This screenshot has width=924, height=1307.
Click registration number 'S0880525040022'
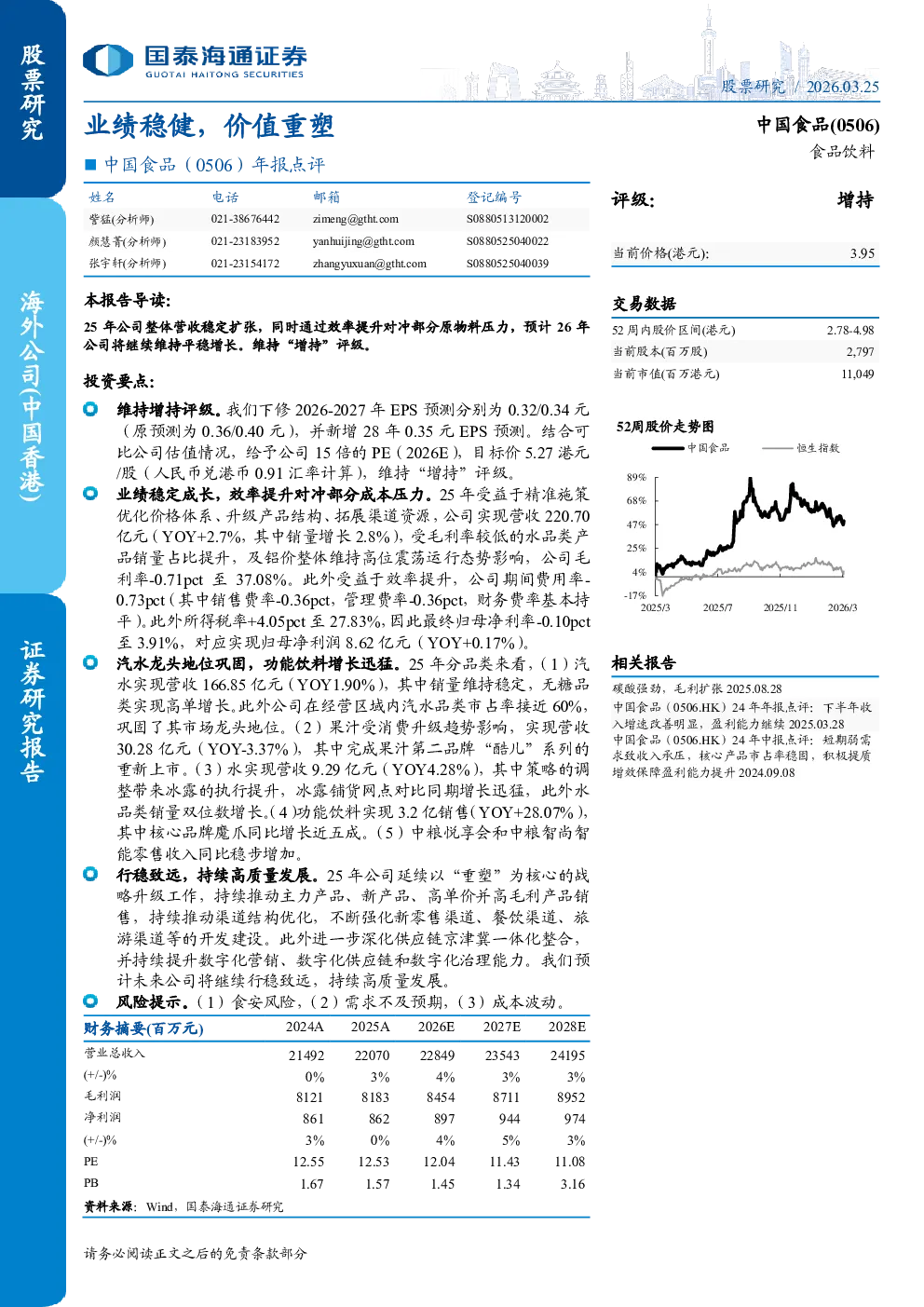508,241
